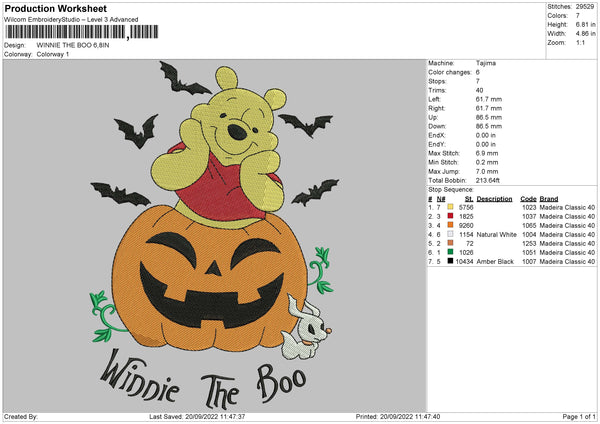Click the green swatch for code 1051
This screenshot has height=424, width=600.
(x=450, y=252)
